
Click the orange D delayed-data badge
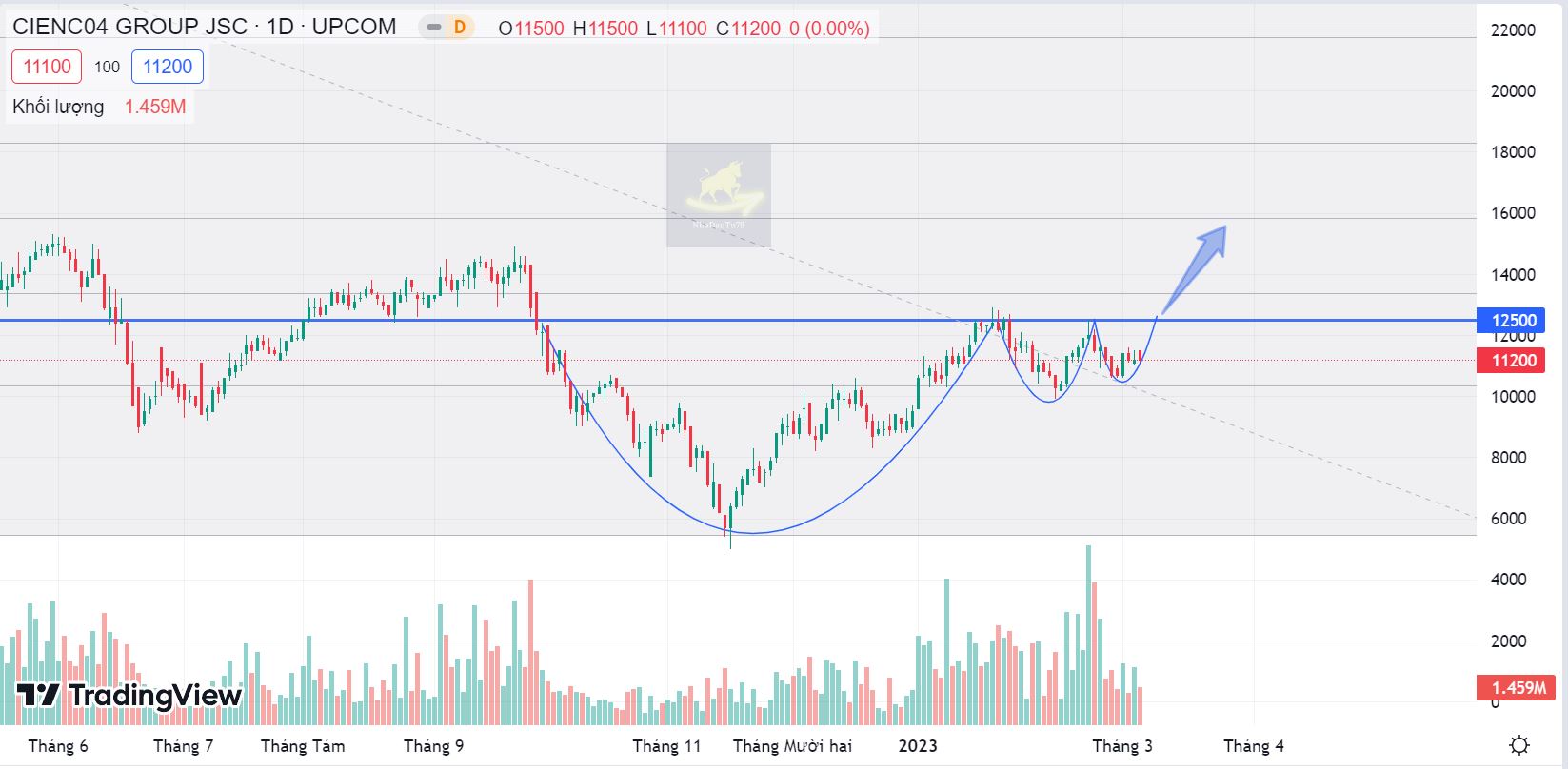click(x=460, y=28)
